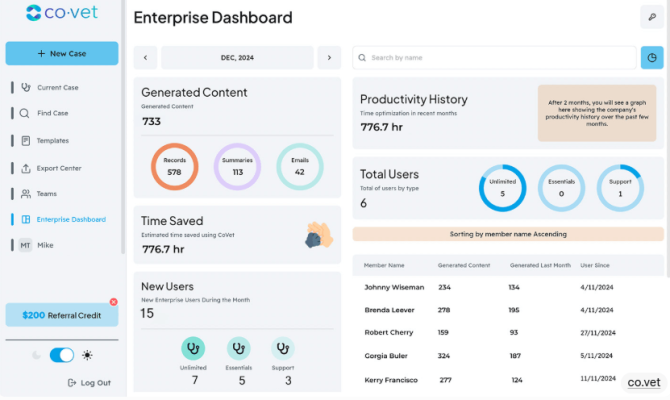The image size is (670, 400).
Task: Click the Unlimited stethoscope icon under New Users
Action: click(x=194, y=348)
